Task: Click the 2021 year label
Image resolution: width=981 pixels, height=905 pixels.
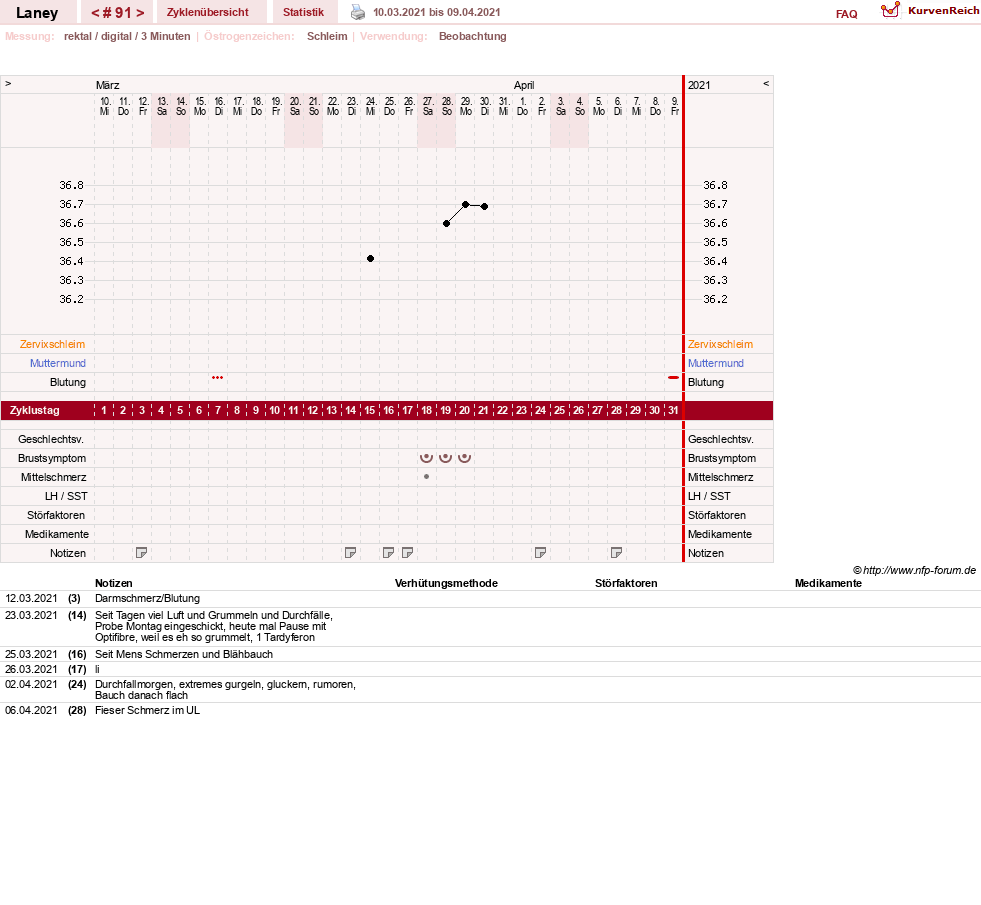Action: pyautogui.click(x=699, y=85)
